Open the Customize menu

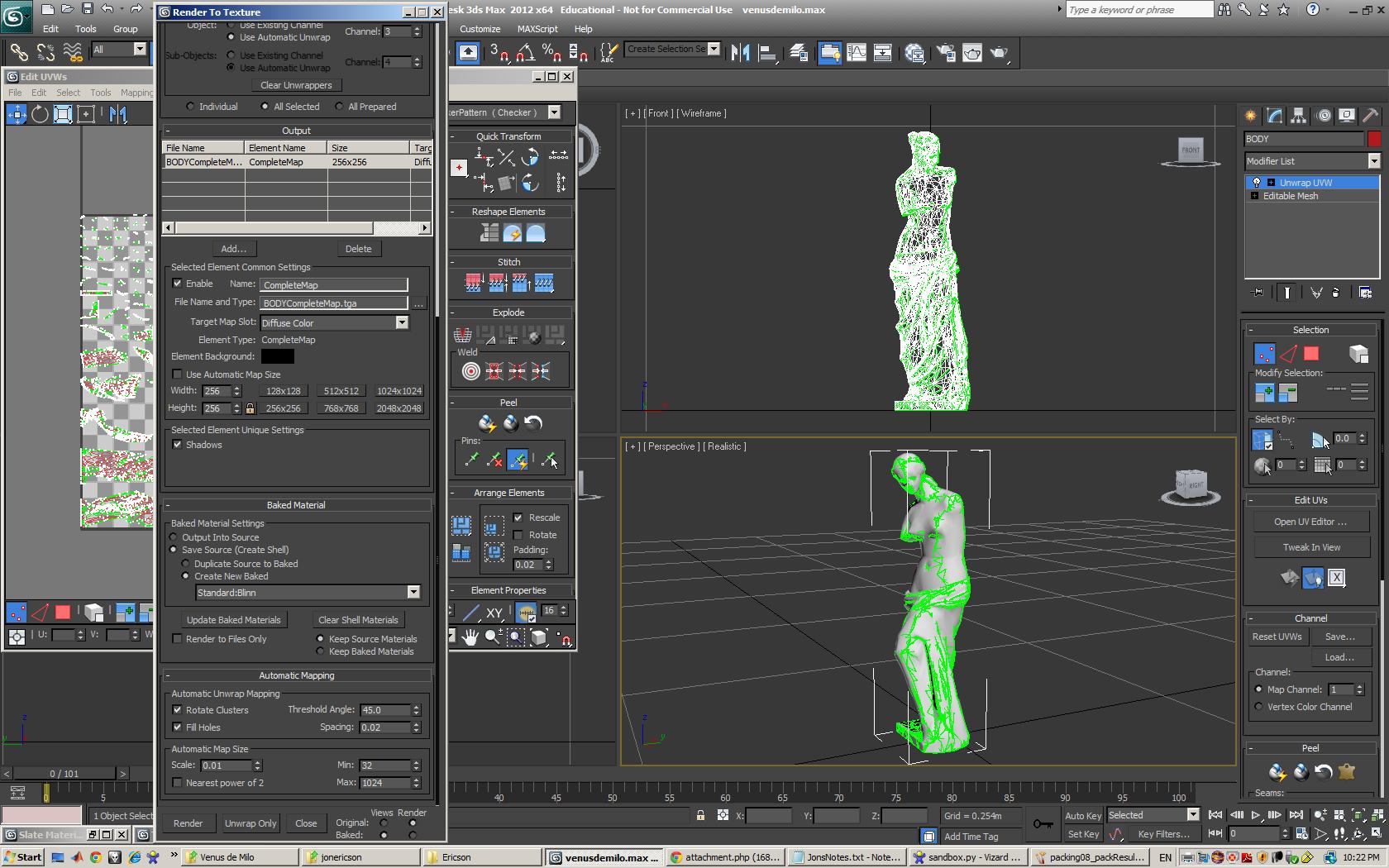(480, 29)
